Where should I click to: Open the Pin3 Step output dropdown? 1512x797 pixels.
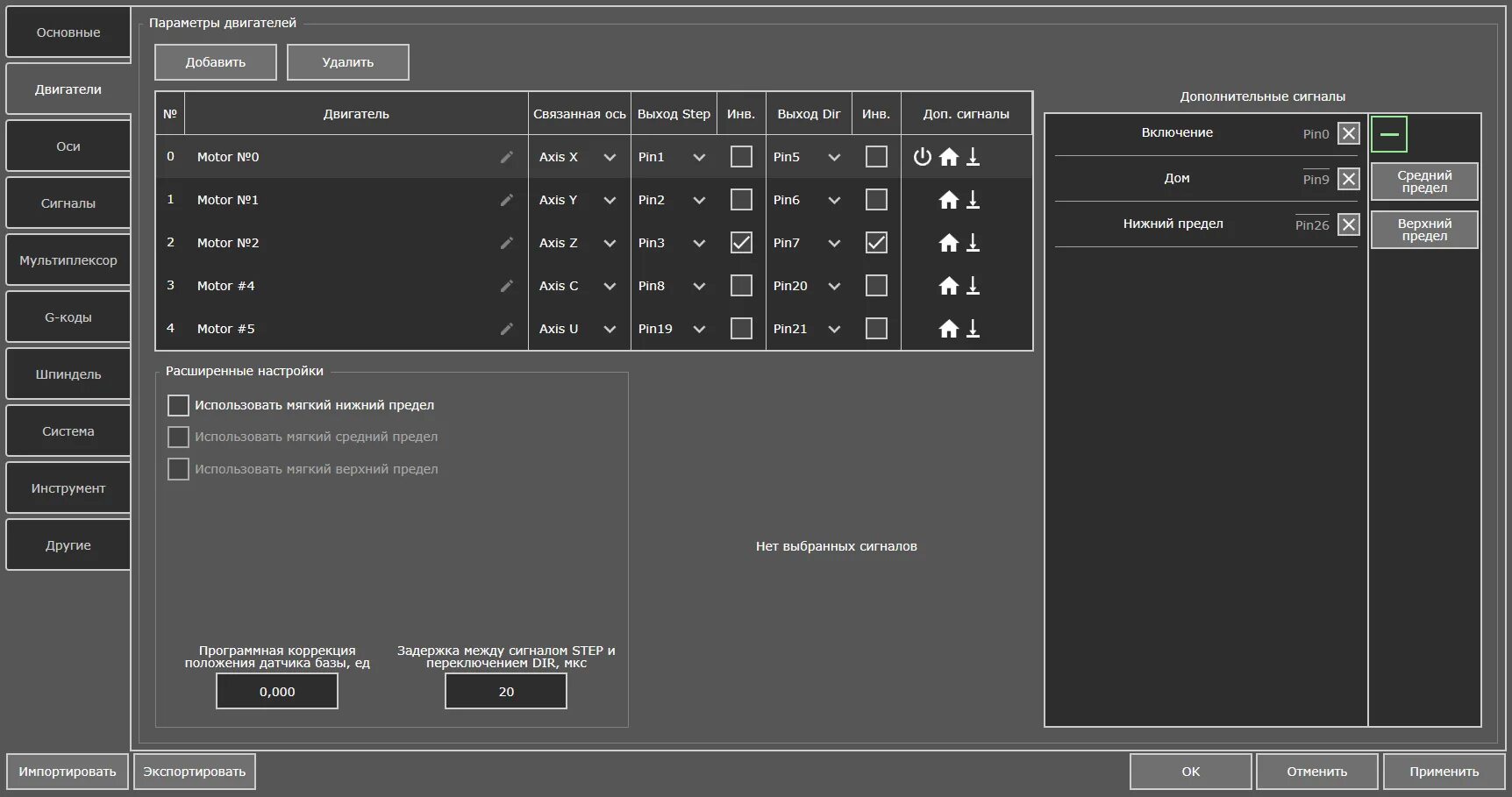674,243
